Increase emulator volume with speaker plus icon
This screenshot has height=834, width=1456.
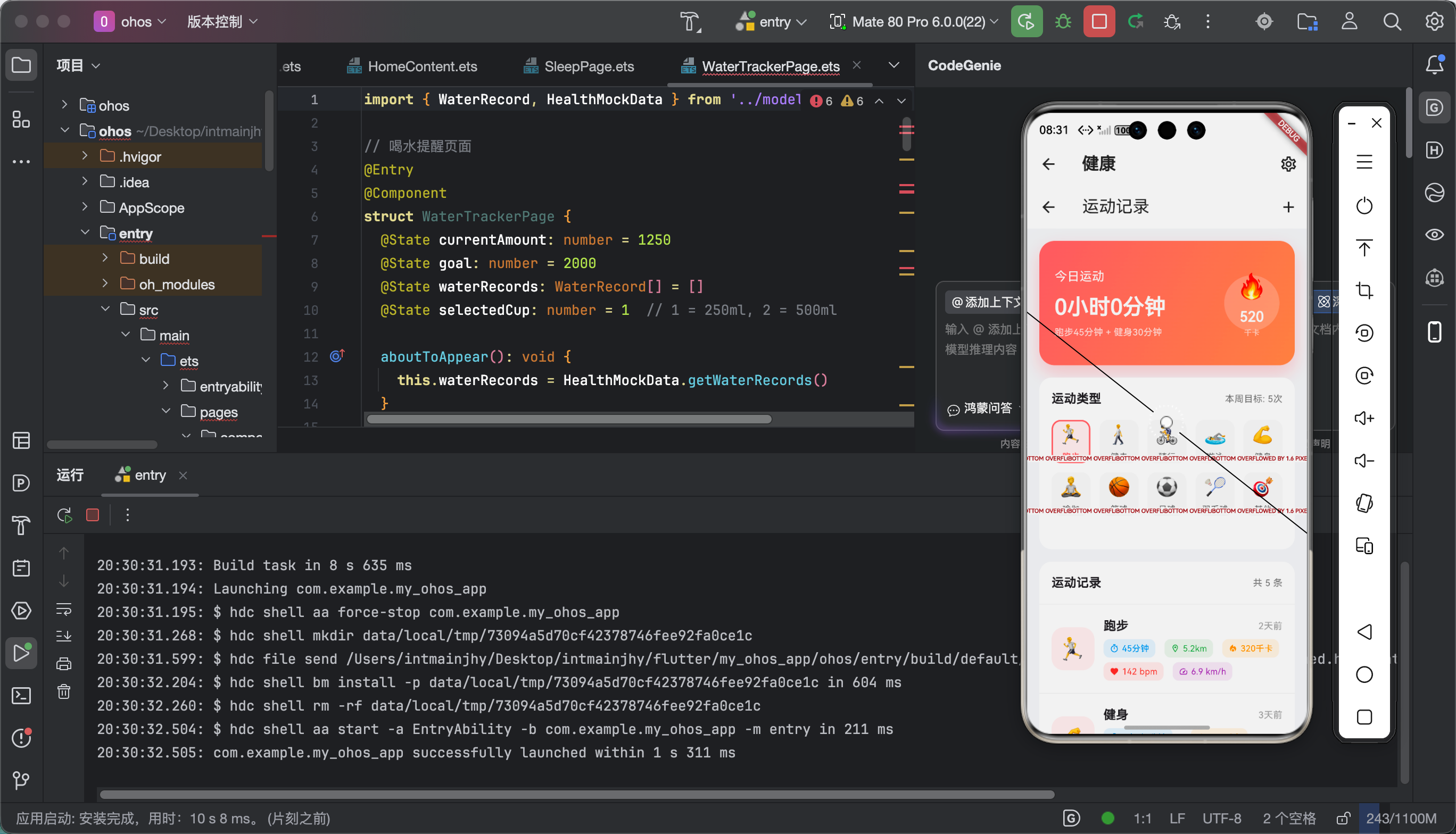pos(1364,418)
